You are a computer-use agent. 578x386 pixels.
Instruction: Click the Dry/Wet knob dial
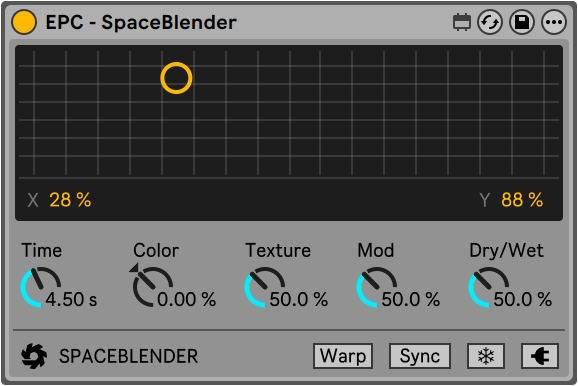click(489, 287)
